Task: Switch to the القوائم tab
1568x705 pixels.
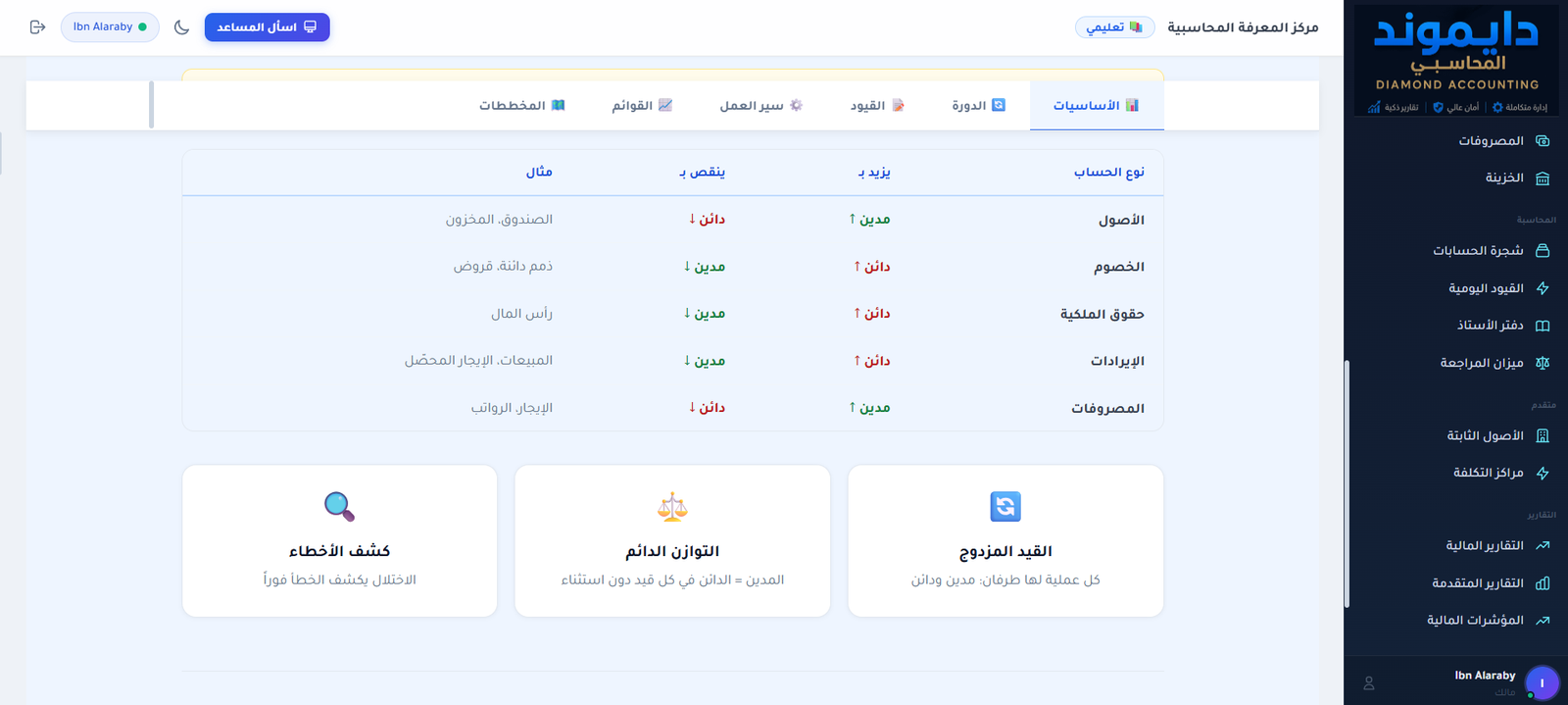Action: click(642, 106)
